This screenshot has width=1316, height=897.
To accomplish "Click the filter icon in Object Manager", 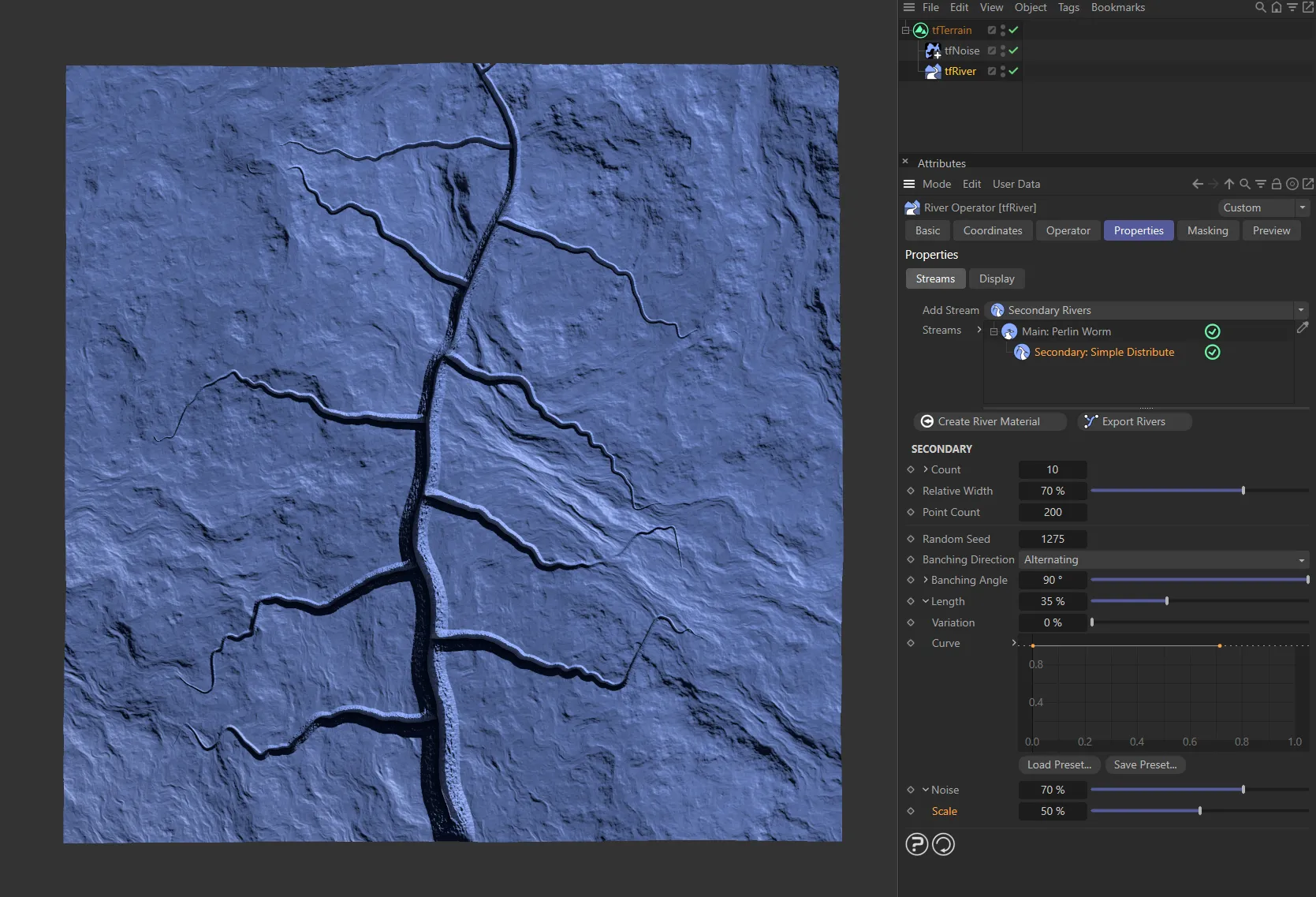I will pyautogui.click(x=1292, y=7).
